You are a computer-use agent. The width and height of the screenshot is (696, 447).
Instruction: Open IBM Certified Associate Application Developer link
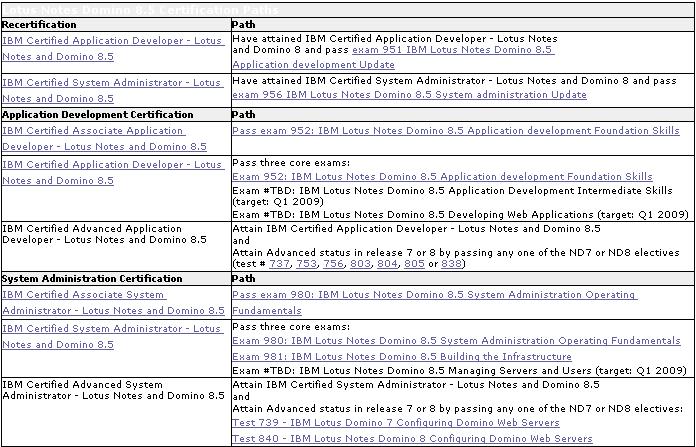pyautogui.click(x=104, y=138)
